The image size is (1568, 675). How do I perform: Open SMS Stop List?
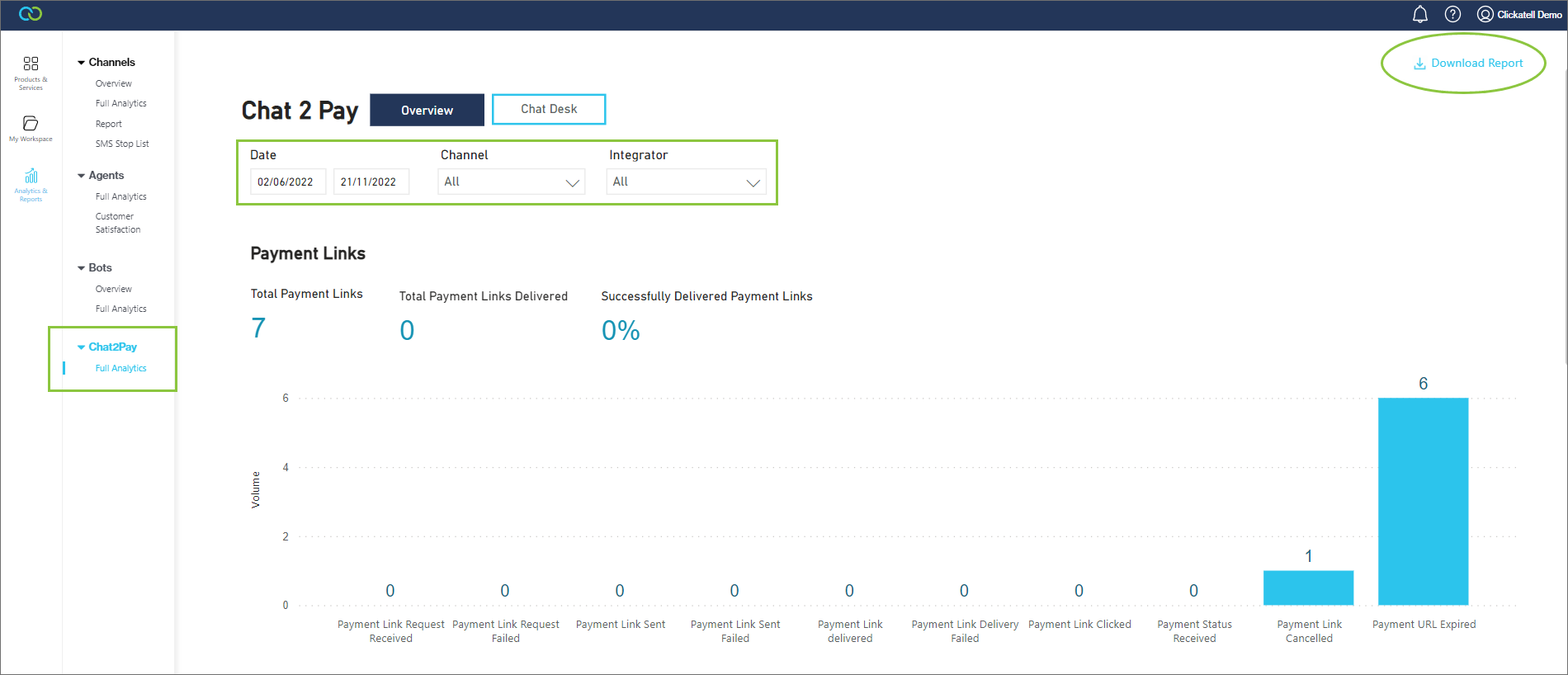(122, 144)
